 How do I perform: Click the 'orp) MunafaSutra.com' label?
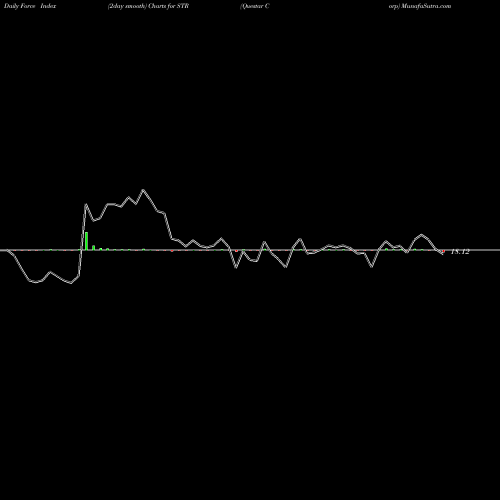coord(420,6)
